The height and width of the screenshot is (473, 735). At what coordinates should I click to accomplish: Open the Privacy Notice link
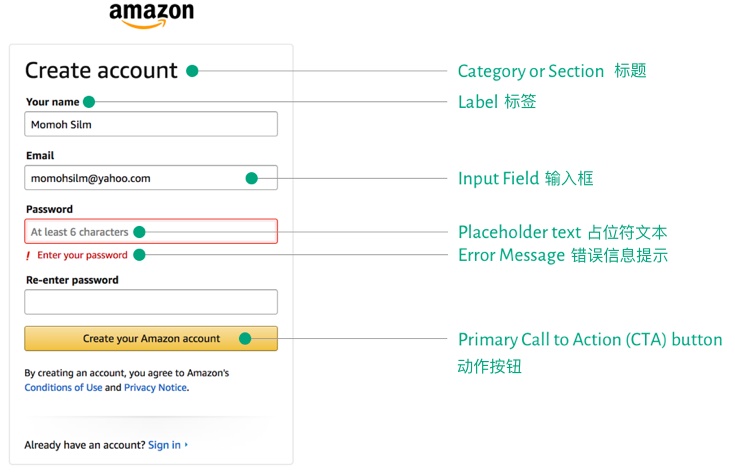(x=155, y=388)
